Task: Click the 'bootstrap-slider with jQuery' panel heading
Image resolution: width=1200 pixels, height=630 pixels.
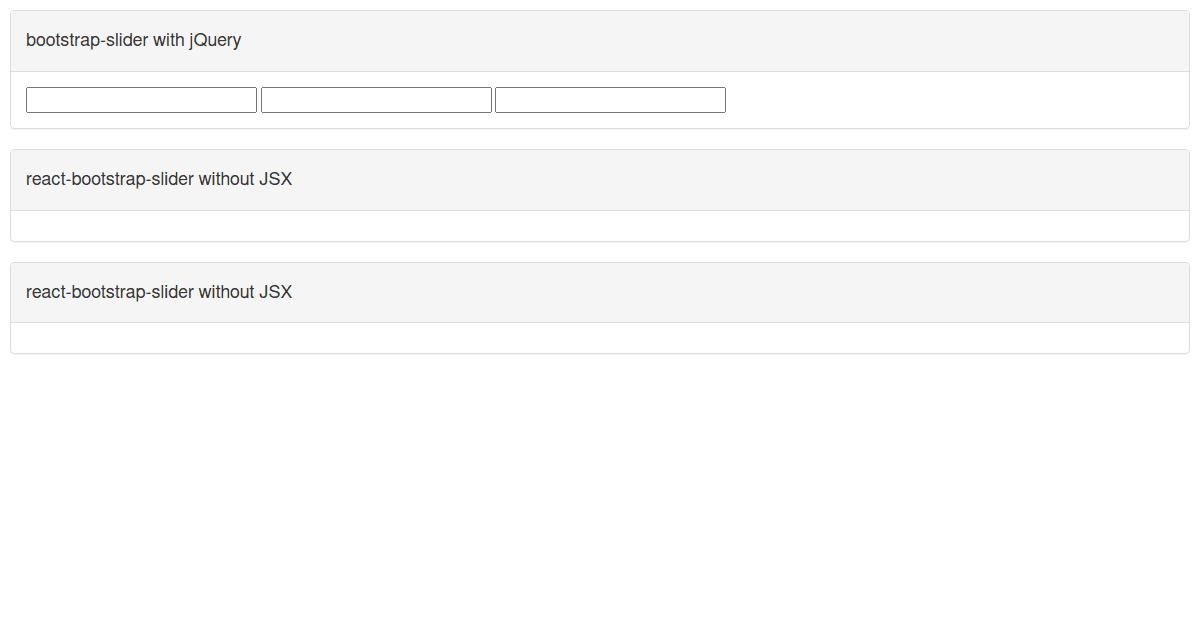Action: (x=133, y=40)
